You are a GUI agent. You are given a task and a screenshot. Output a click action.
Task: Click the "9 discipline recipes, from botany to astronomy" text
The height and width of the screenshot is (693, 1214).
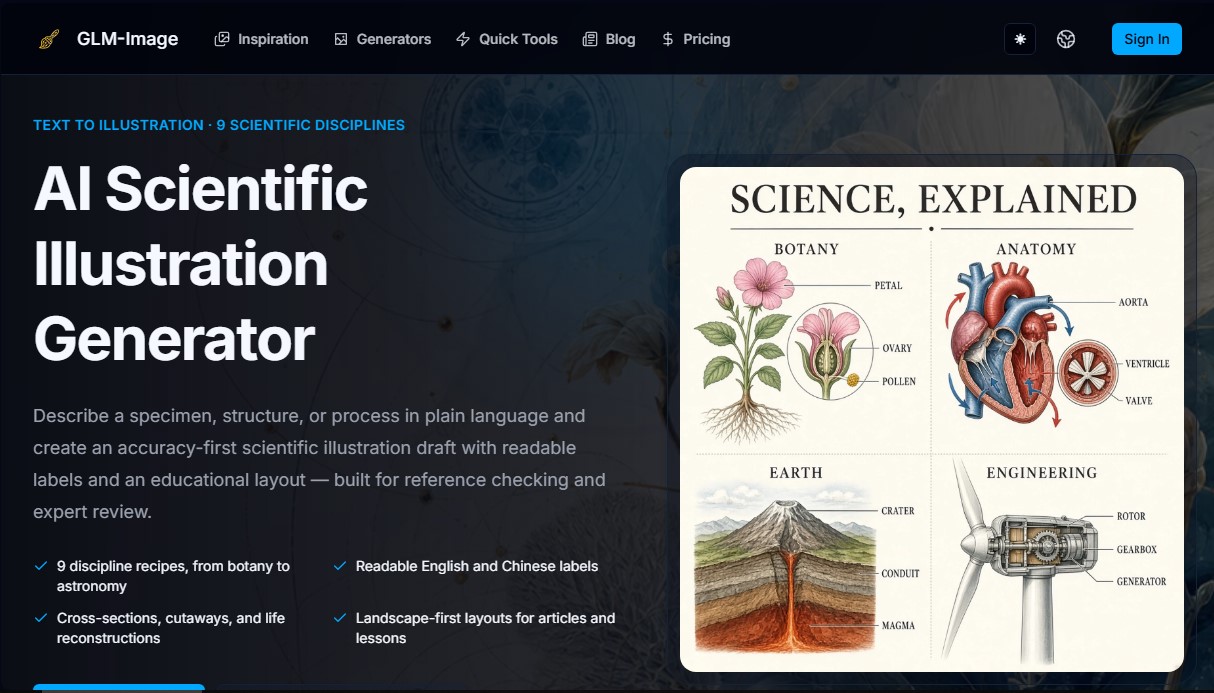coord(173,576)
